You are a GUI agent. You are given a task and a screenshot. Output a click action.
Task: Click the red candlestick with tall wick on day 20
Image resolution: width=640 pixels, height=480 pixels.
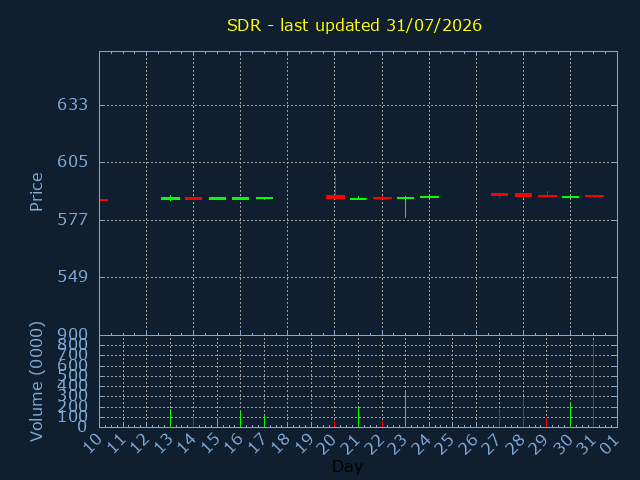pyautogui.click(x=335, y=187)
